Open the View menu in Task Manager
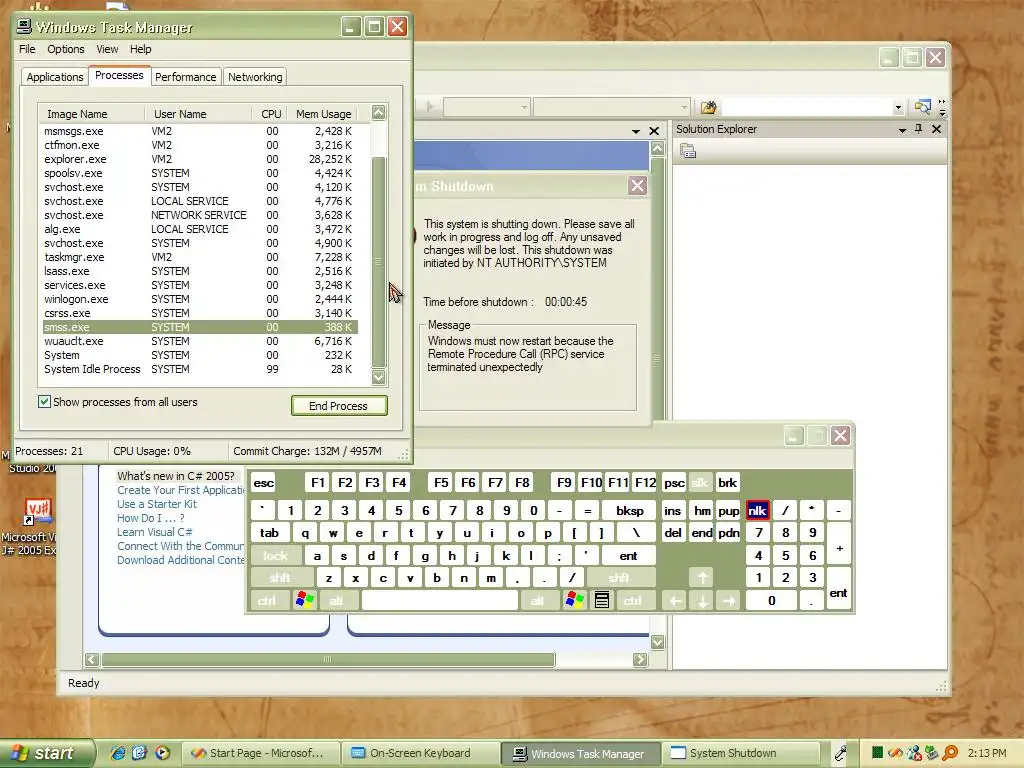The image size is (1024, 768). (x=107, y=49)
